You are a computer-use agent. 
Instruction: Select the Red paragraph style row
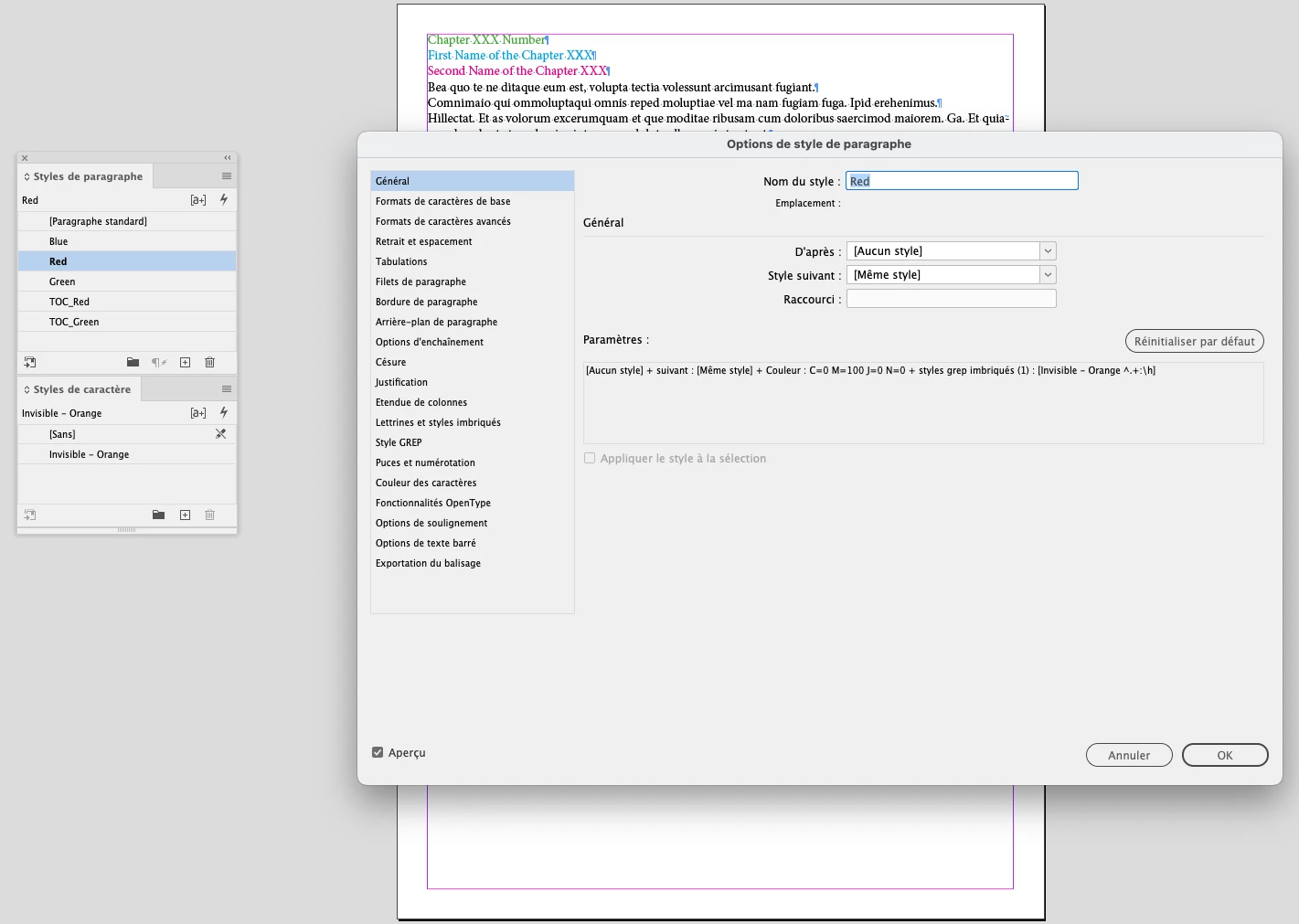(127, 261)
